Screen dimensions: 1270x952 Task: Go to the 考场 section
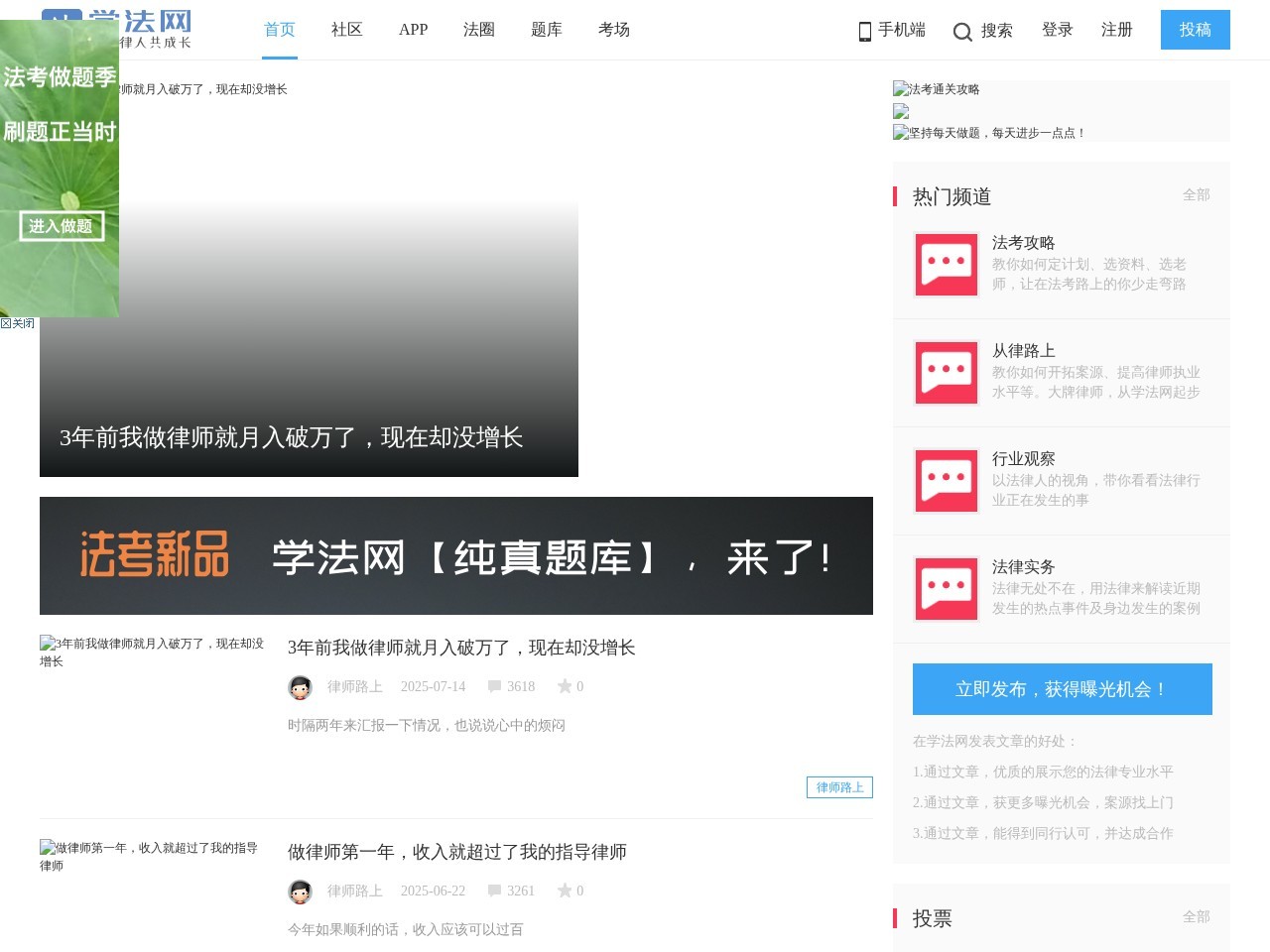pos(614,30)
